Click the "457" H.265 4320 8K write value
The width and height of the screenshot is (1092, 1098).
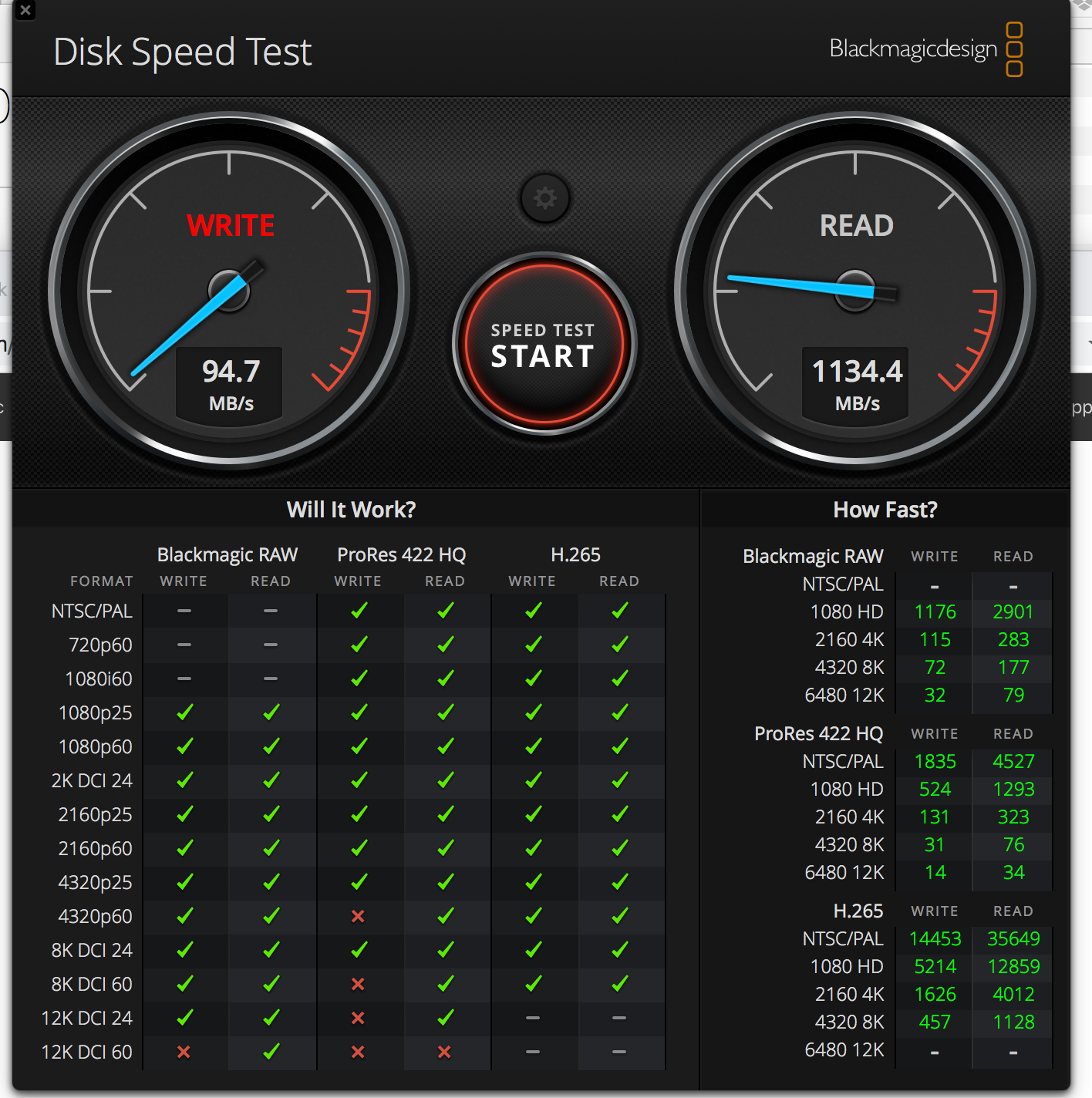point(935,1022)
